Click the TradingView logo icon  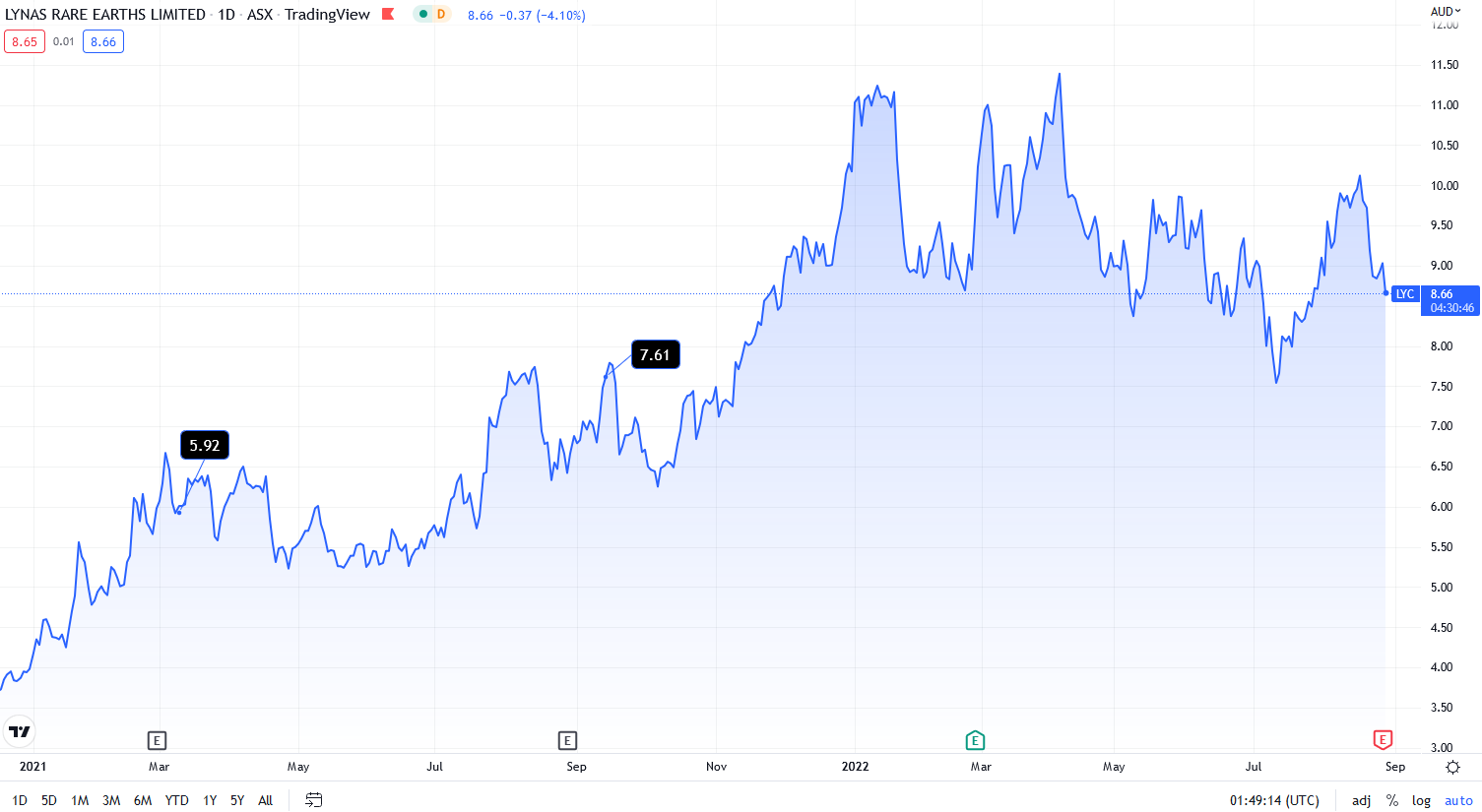point(20,731)
